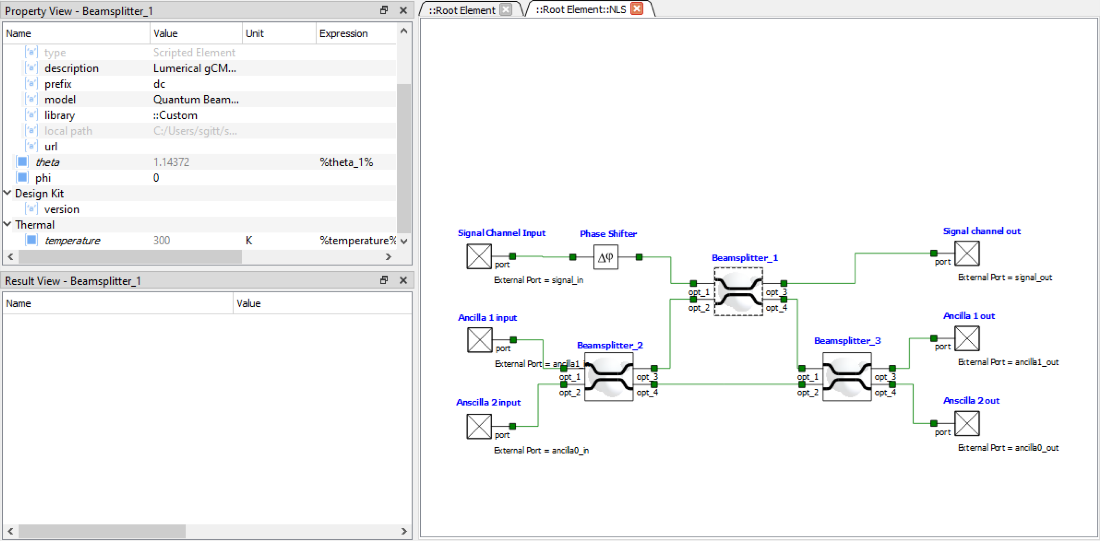
Task: Select the Beamsplitter_2 element icon
Action: pos(609,377)
